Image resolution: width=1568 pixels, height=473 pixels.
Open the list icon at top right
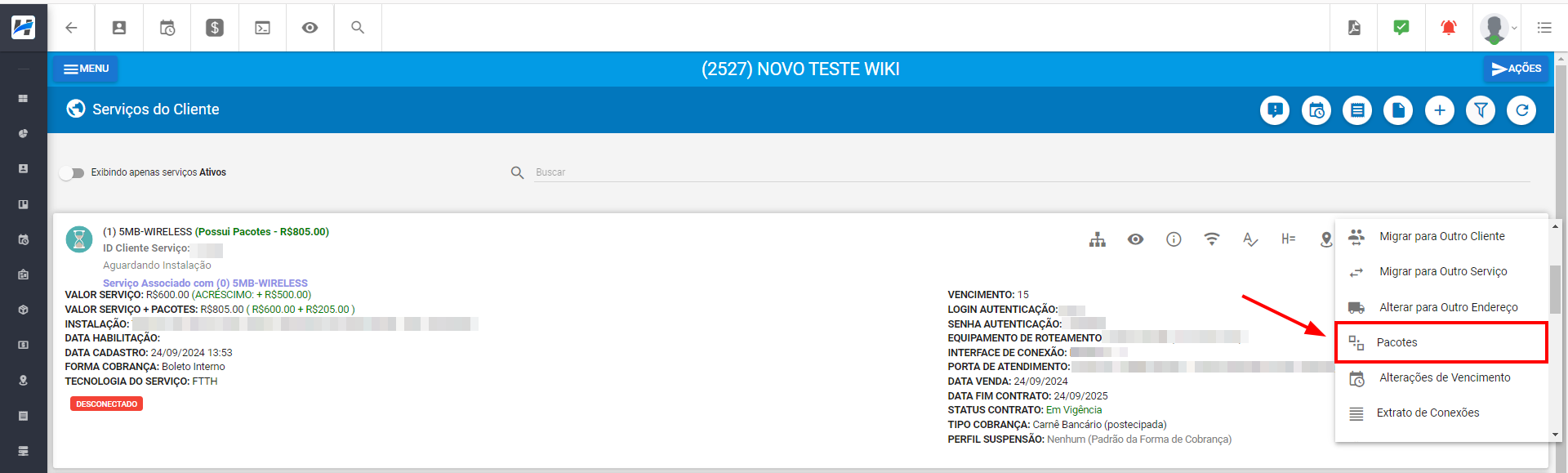click(x=1544, y=28)
